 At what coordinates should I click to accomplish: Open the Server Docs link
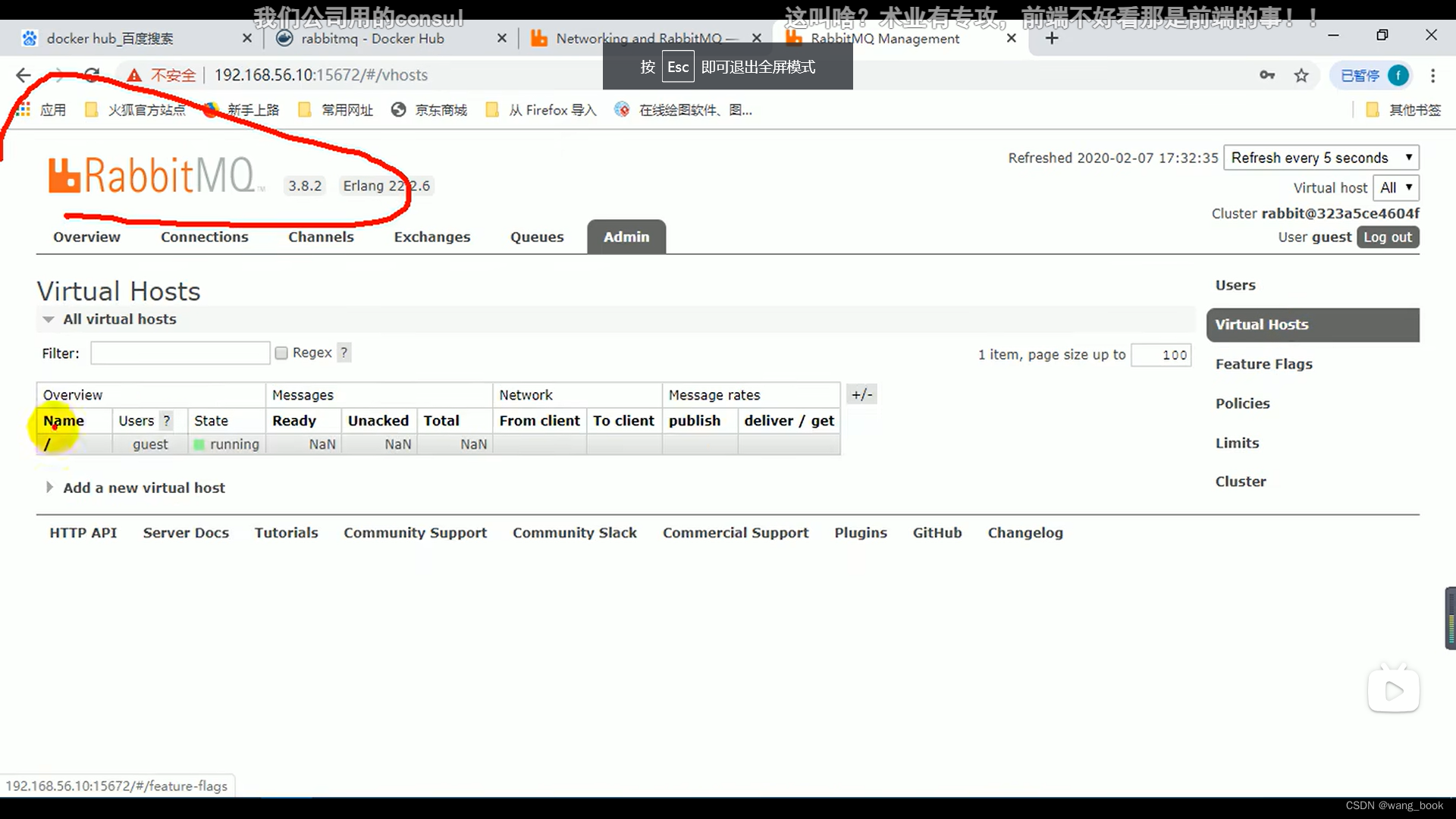pos(186,532)
